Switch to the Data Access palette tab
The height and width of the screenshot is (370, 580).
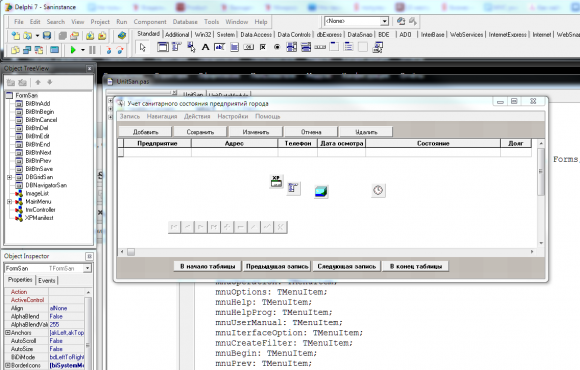tap(256, 34)
